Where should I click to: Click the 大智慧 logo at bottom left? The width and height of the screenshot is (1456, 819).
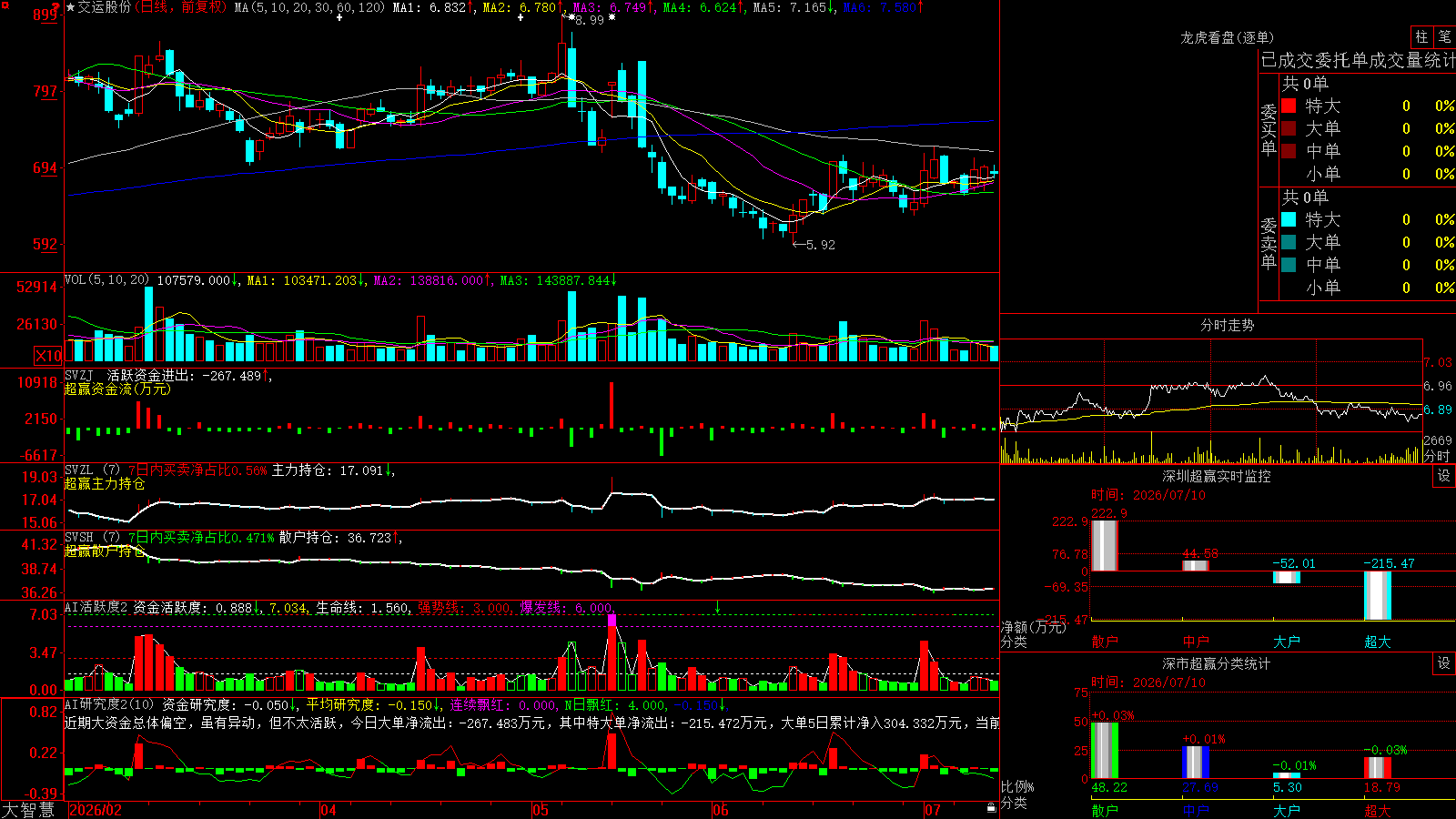pyautogui.click(x=28, y=810)
